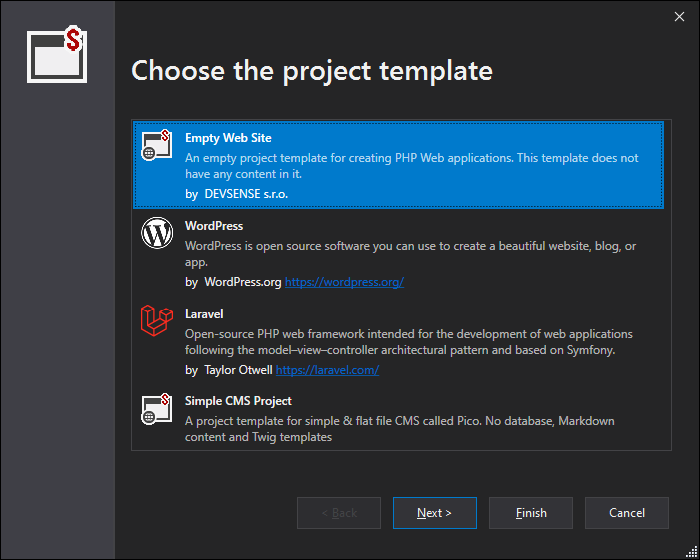
Task: Close the project template dialog
Action: click(x=679, y=17)
